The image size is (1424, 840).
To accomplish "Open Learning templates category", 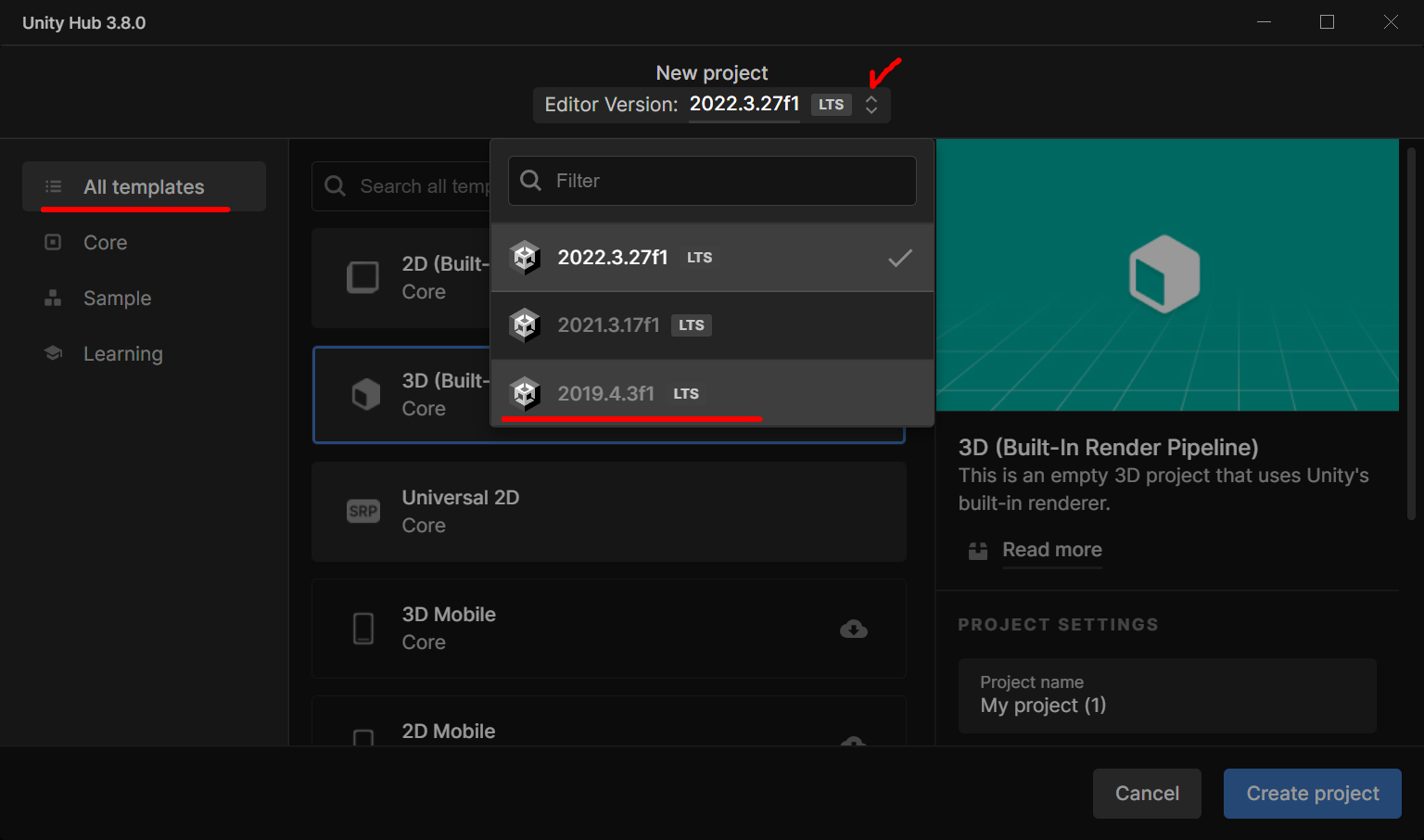I will (x=144, y=353).
